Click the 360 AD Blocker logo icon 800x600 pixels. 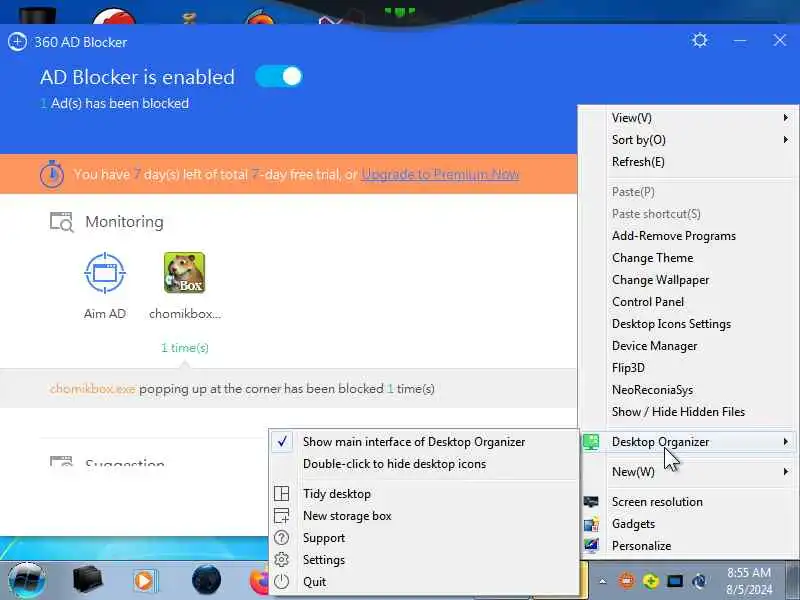pyautogui.click(x=17, y=42)
